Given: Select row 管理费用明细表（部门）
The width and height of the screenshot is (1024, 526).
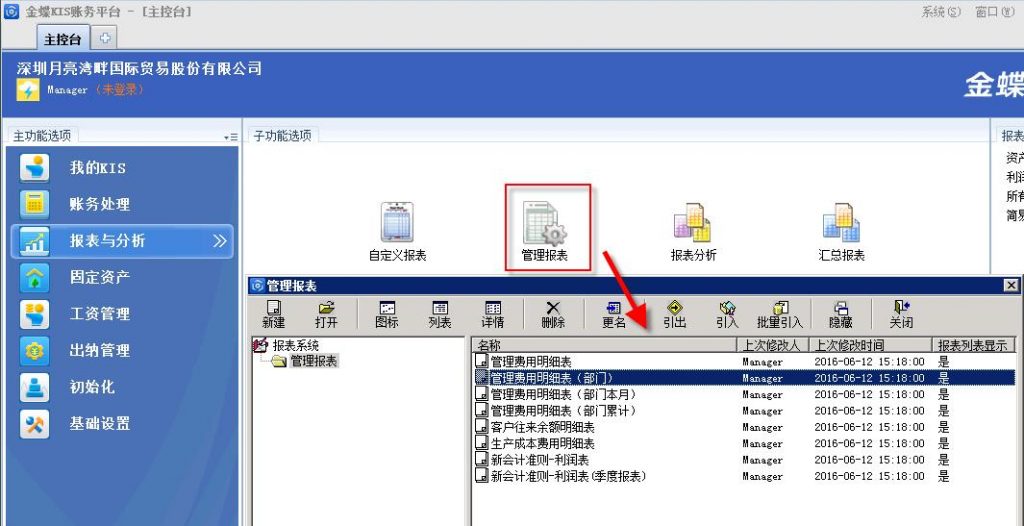Looking at the screenshot, I should pyautogui.click(x=744, y=378).
